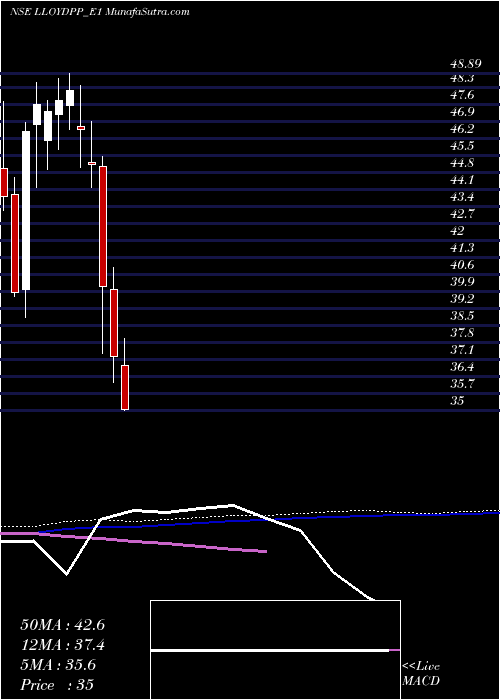Screen dimensions: 500x700
Task: Click the NSE LLOYDPP_E1 MunafaSutra.com chart title
Action: (x=100, y=12)
